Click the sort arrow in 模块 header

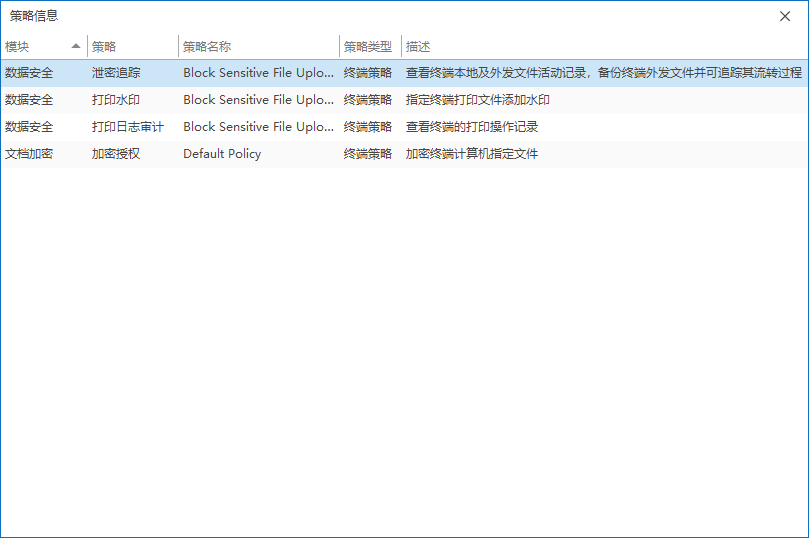point(76,46)
